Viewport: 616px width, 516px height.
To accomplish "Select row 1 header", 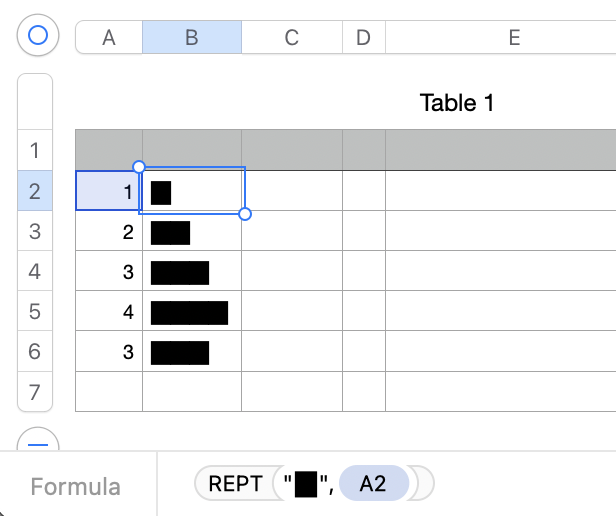I will tap(35, 151).
